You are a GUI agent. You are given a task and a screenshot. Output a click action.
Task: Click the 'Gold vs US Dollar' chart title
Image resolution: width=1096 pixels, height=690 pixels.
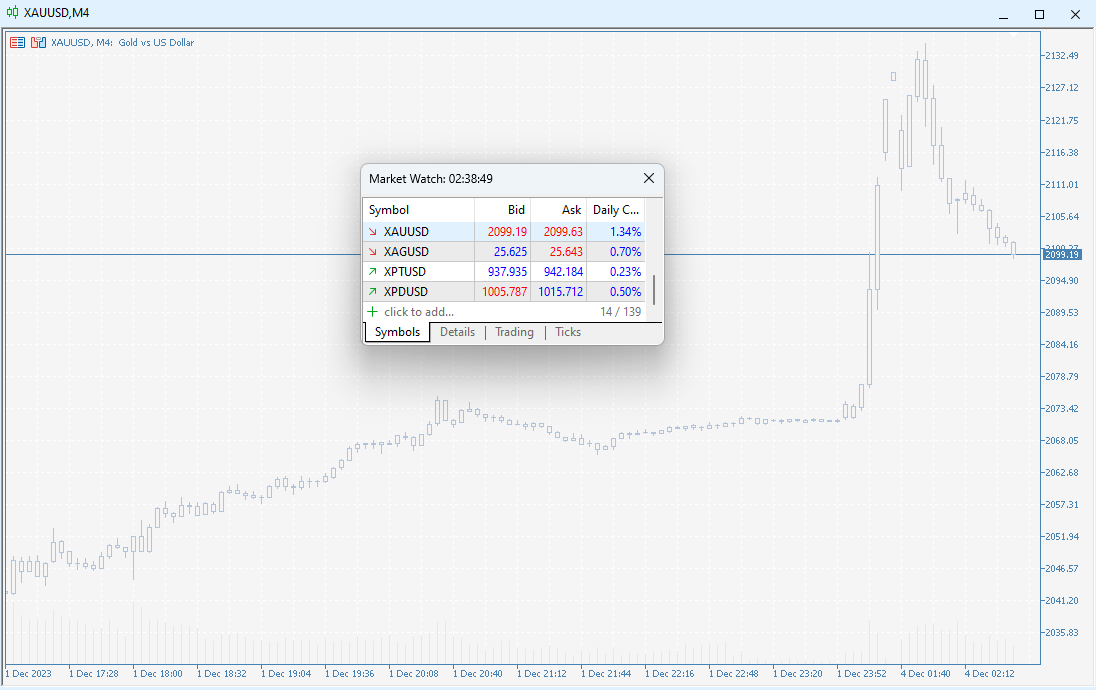click(156, 43)
